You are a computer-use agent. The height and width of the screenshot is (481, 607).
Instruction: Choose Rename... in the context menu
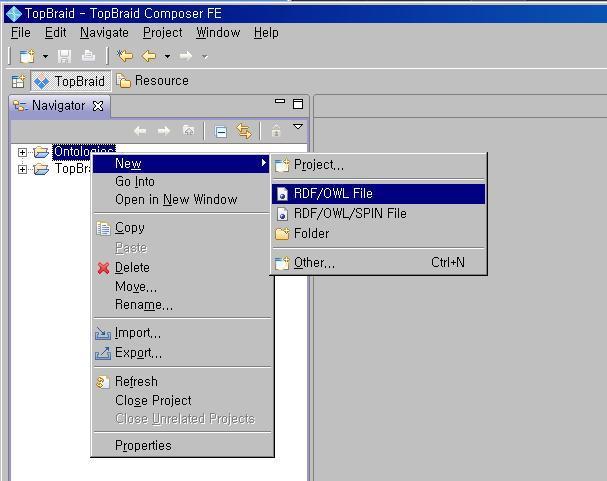click(181, 305)
